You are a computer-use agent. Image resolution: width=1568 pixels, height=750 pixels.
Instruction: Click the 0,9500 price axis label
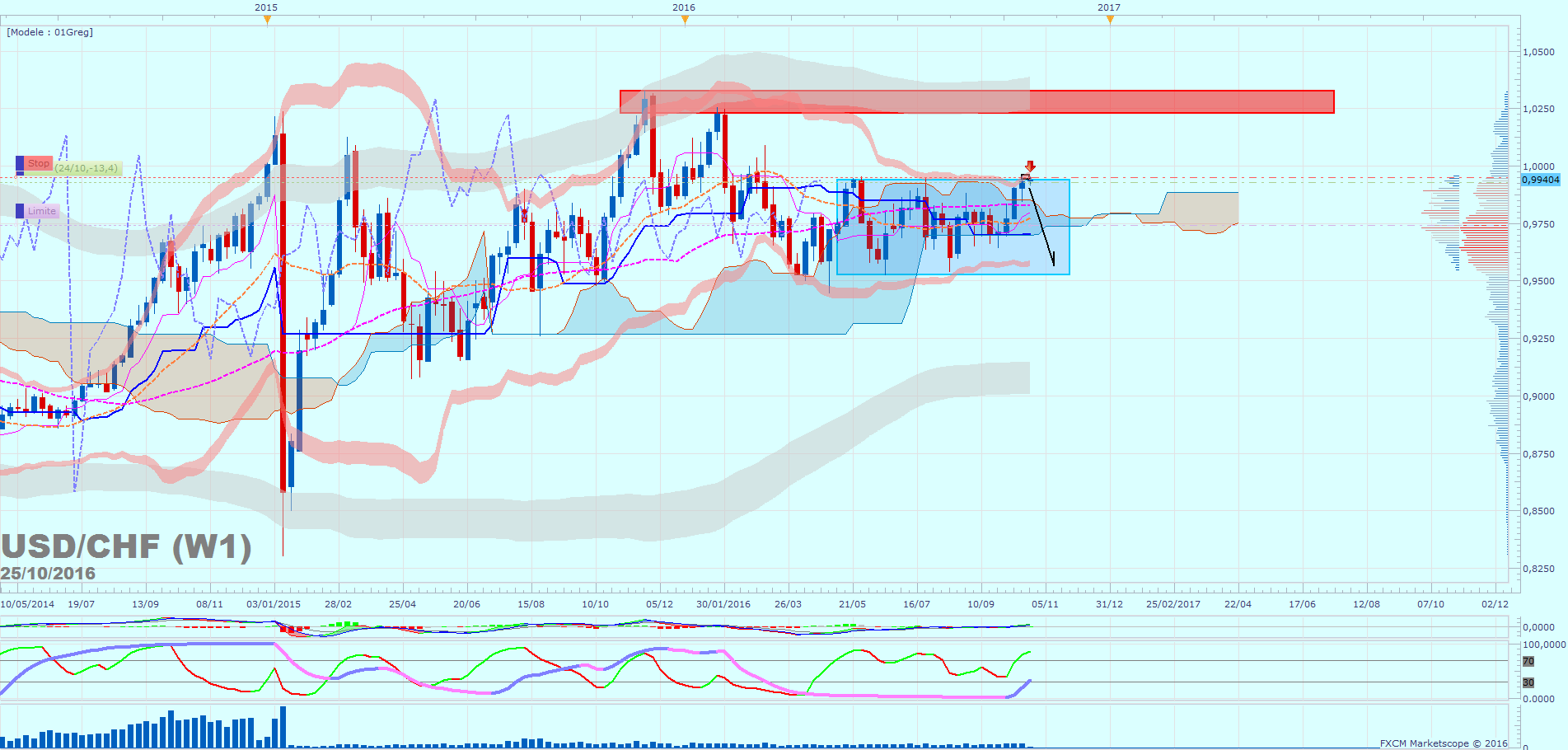[x=1538, y=281]
